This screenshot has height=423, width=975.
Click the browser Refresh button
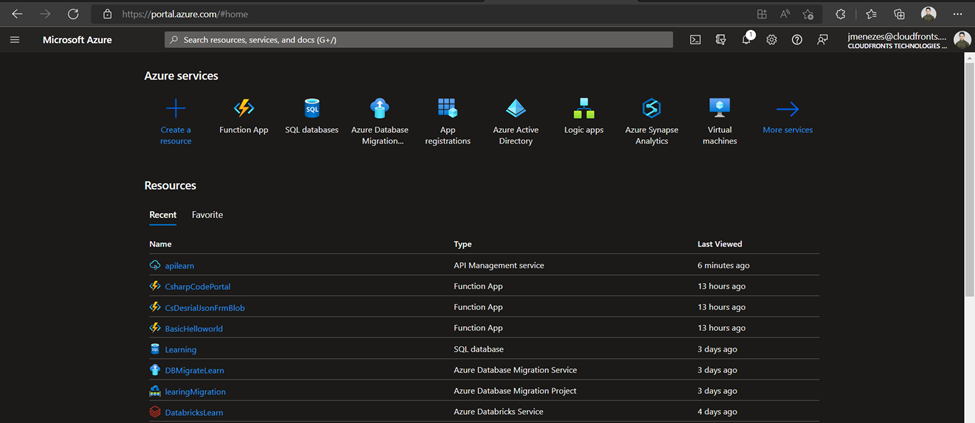point(73,14)
